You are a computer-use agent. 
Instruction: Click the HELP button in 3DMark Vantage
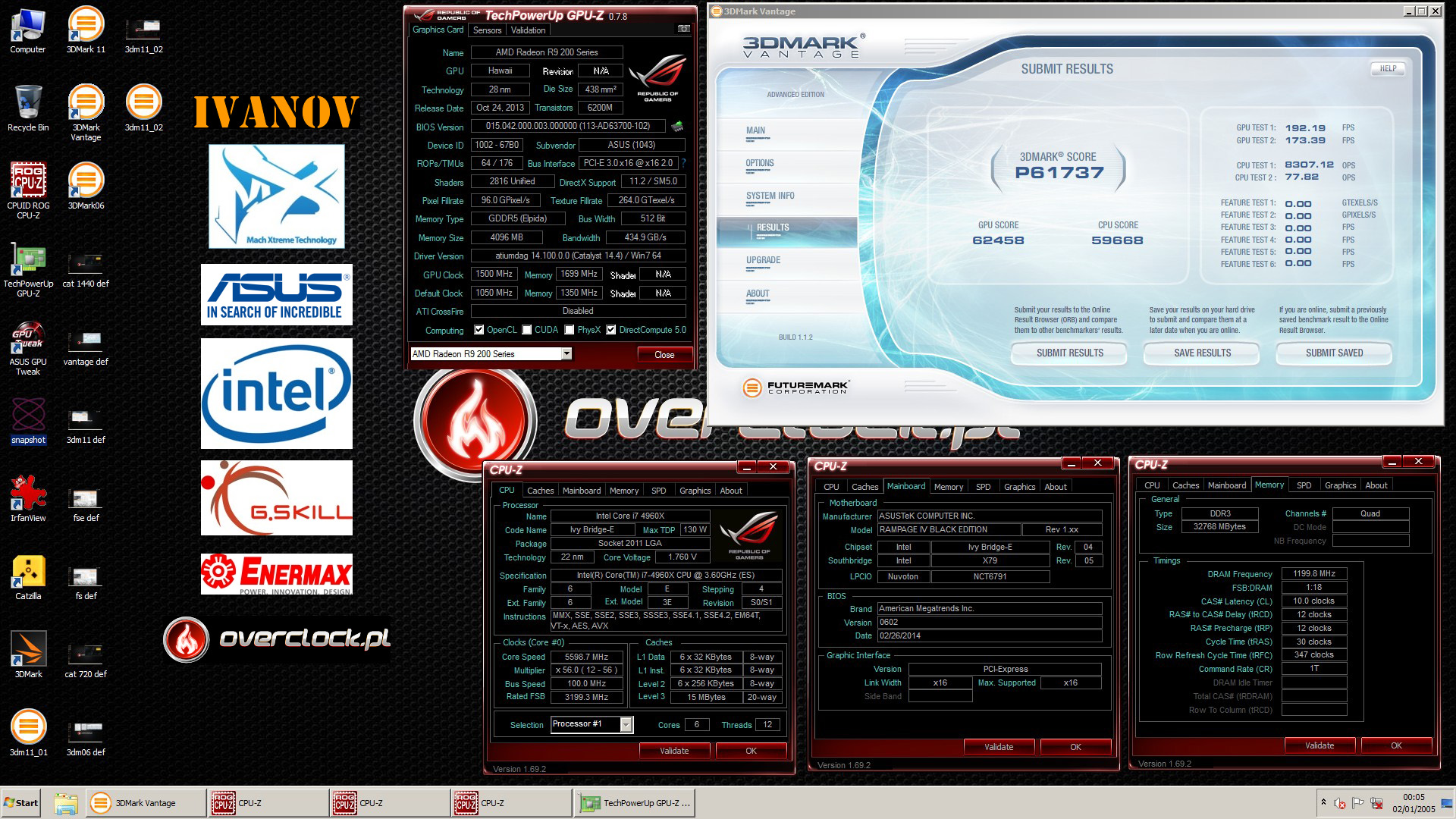coord(1388,68)
